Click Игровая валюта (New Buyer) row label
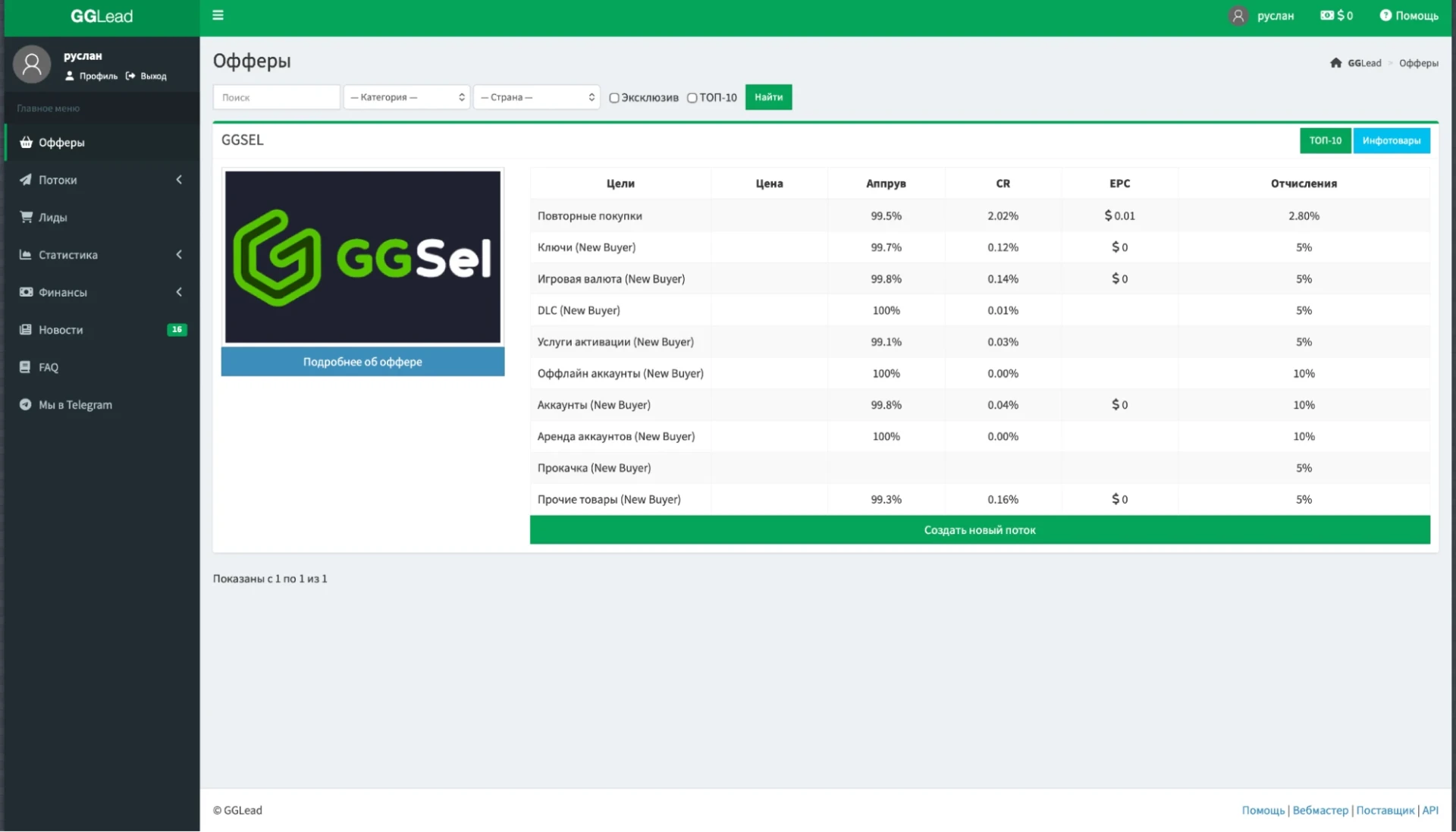Screen dimensions: 1456x832 [611, 279]
